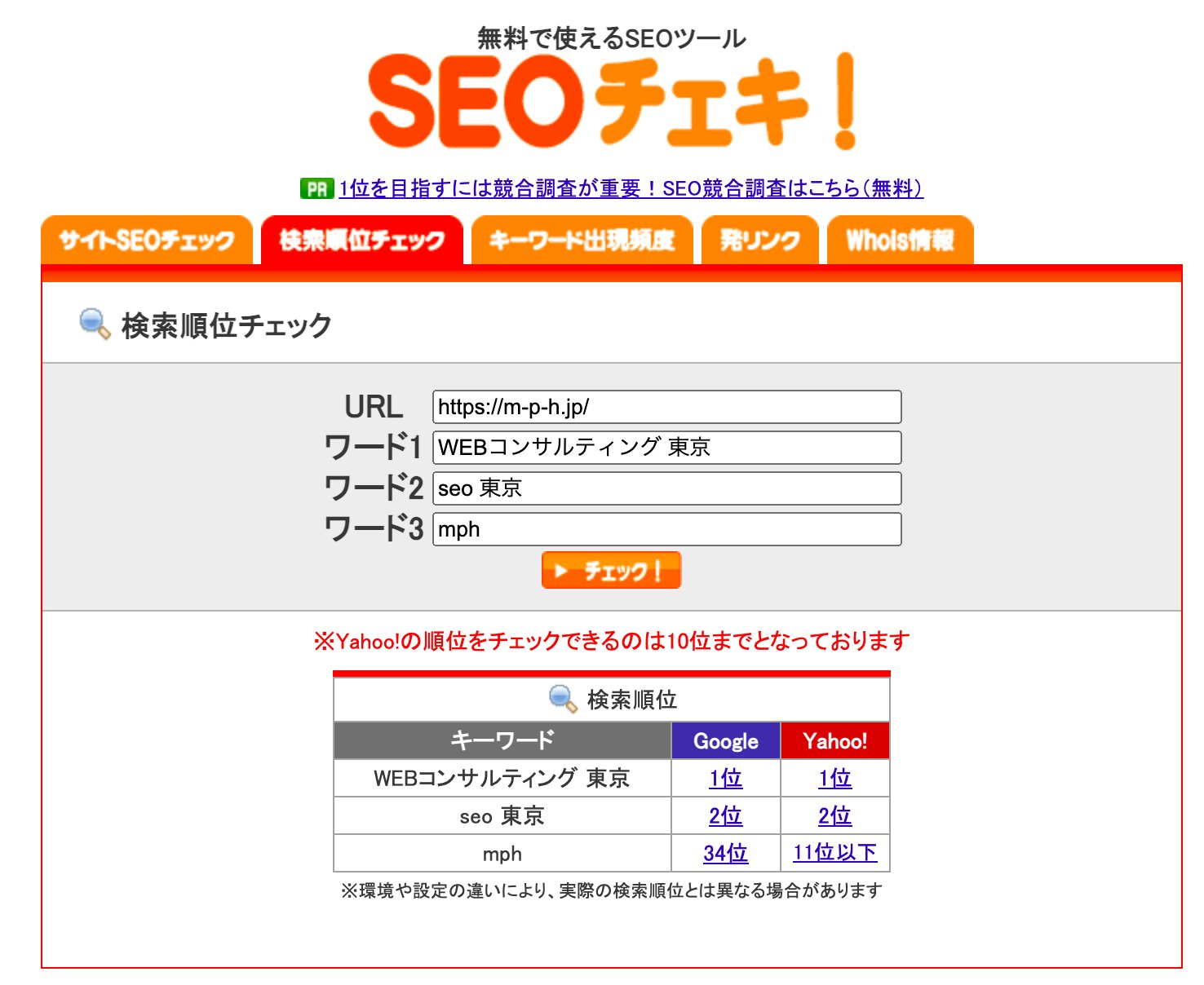Click the 検索順位 table title

tap(632, 700)
